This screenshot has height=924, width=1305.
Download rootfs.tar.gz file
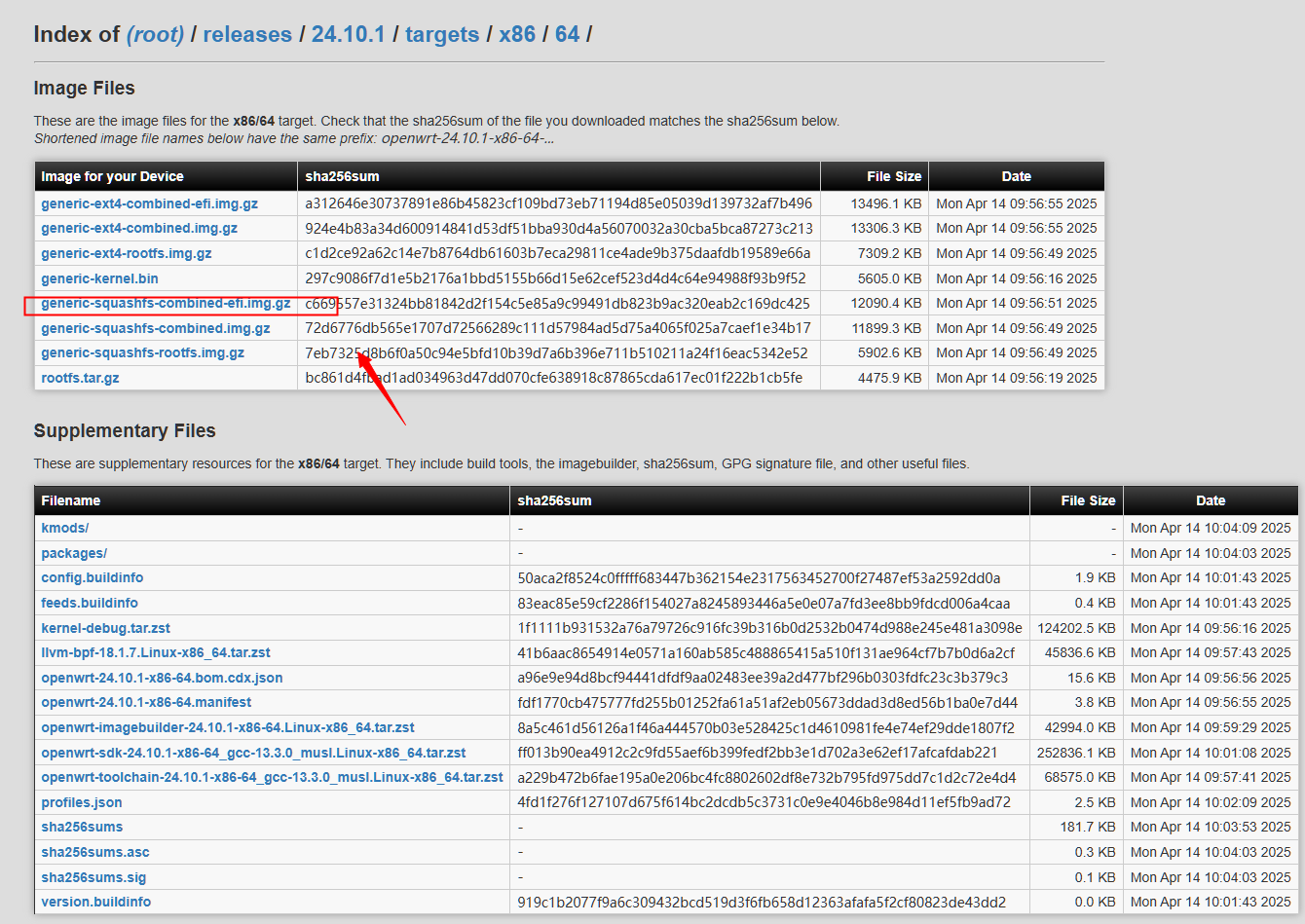80,378
